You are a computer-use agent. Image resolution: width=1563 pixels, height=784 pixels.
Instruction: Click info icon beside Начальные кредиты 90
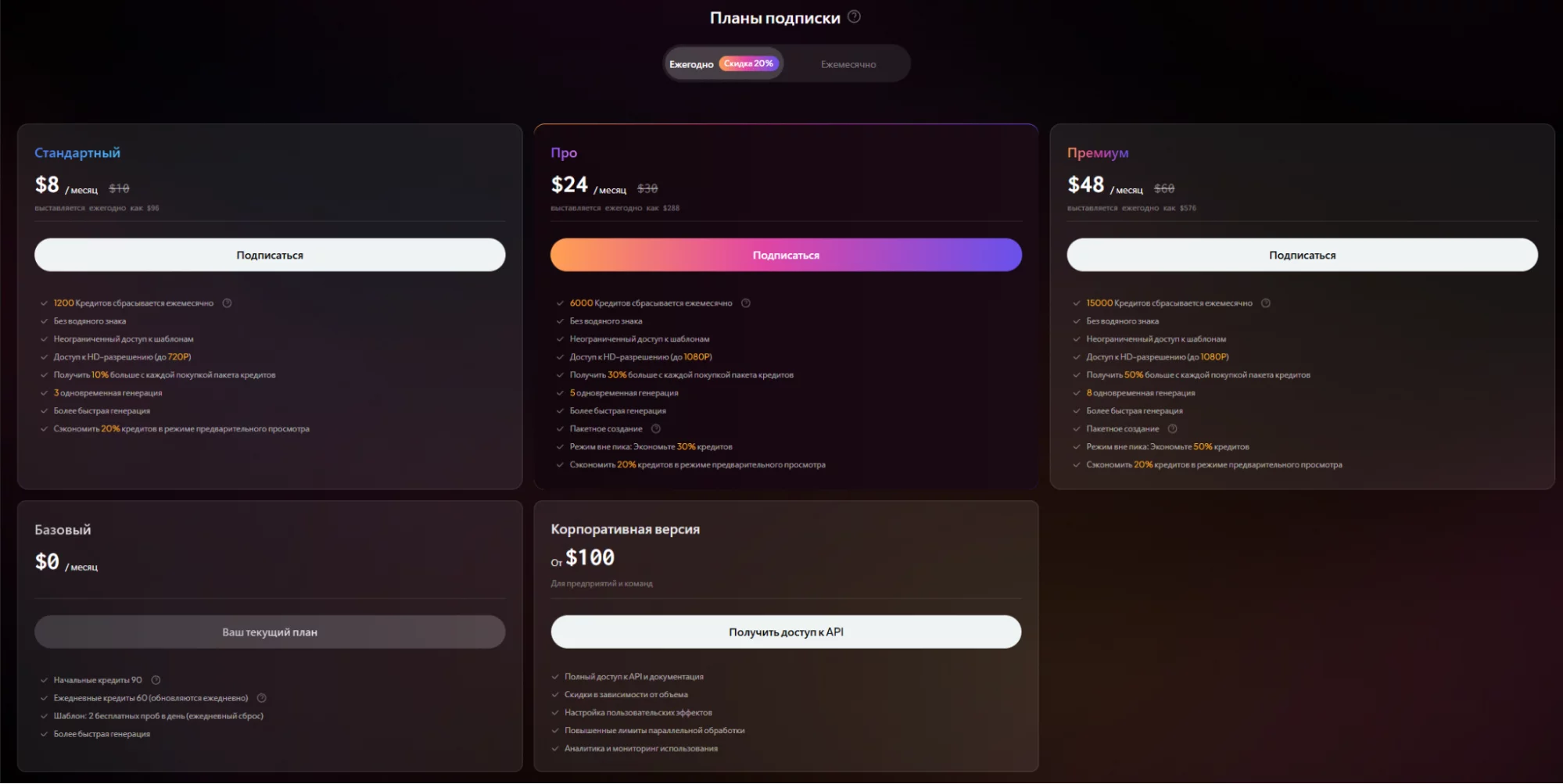tap(156, 680)
